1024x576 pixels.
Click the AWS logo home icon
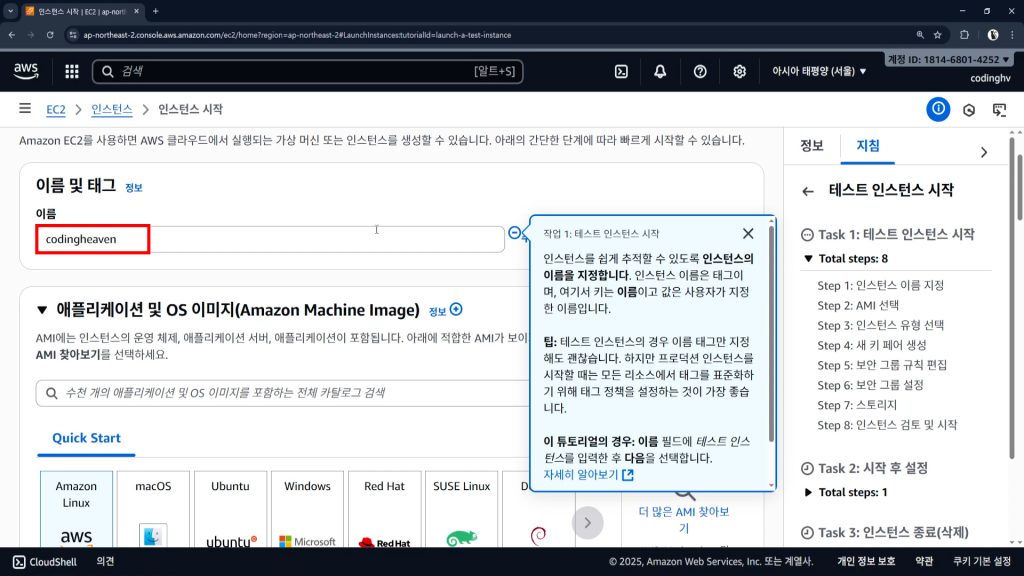(x=26, y=71)
